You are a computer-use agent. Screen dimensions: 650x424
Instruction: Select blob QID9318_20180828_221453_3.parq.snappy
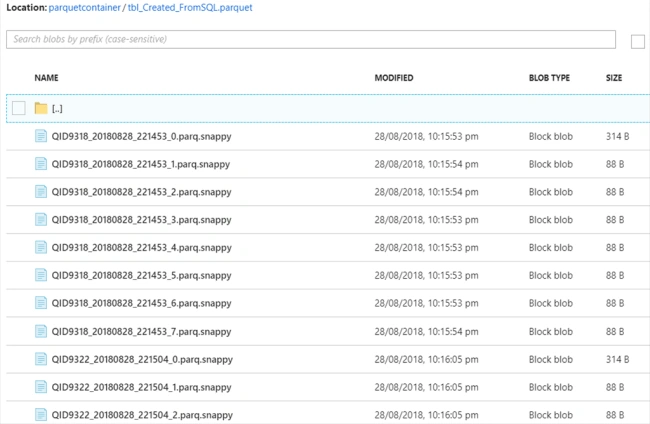141,220
